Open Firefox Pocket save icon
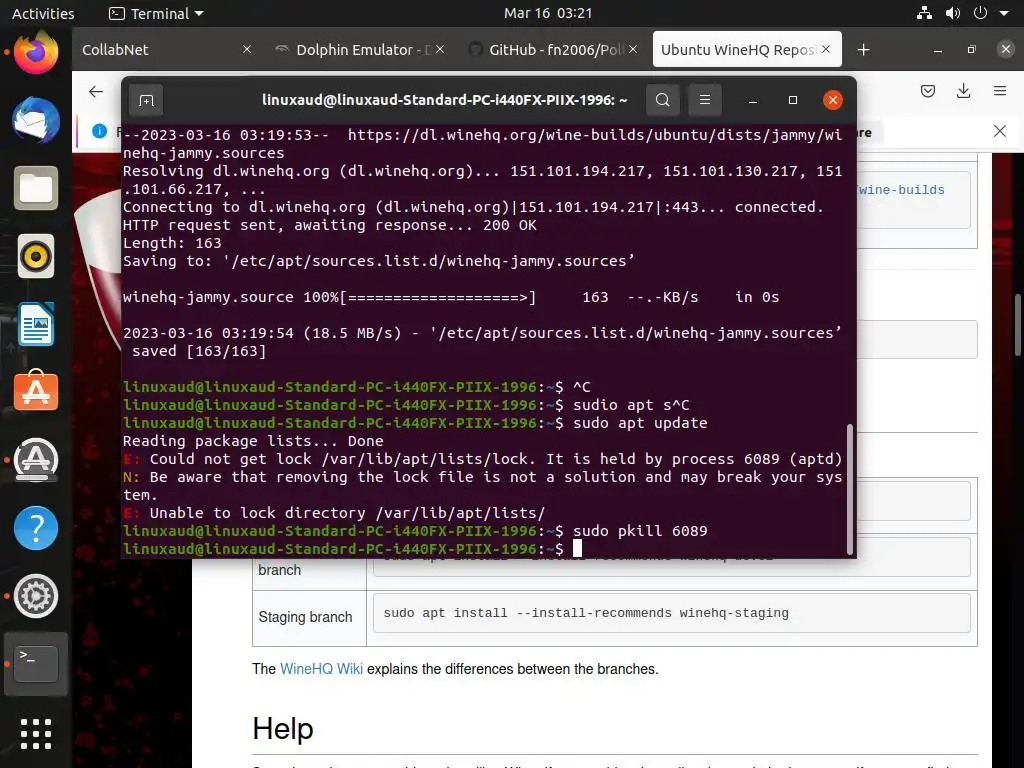This screenshot has width=1024, height=768. (x=927, y=91)
